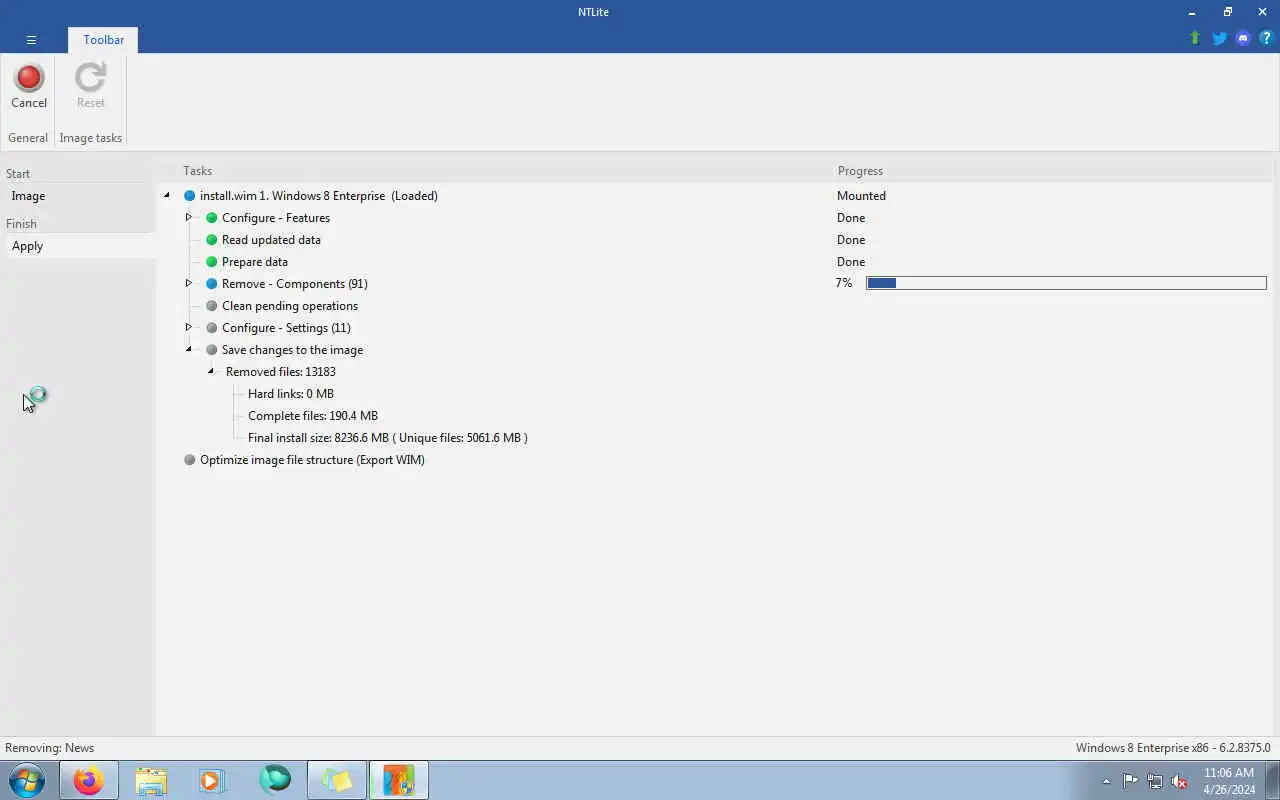The image size is (1280, 800).
Task: Click the Done status for Prepare data
Action: click(x=851, y=262)
